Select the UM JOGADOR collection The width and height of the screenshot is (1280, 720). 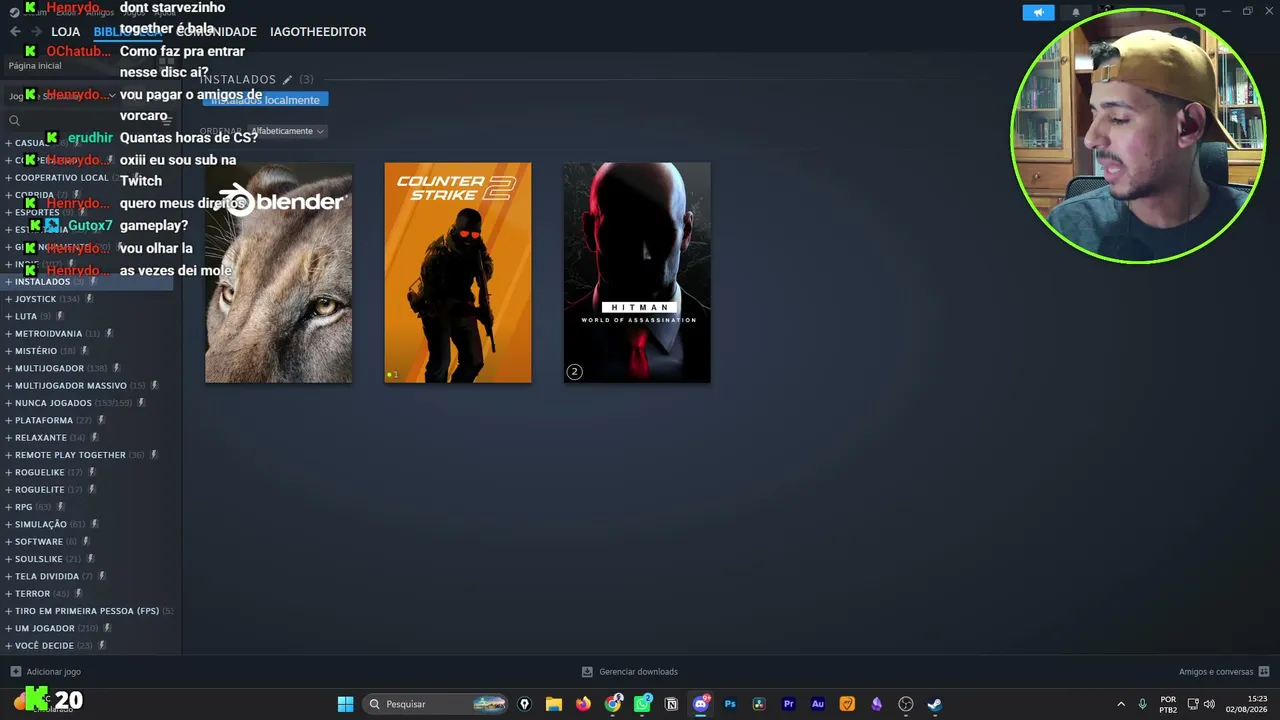45,629
